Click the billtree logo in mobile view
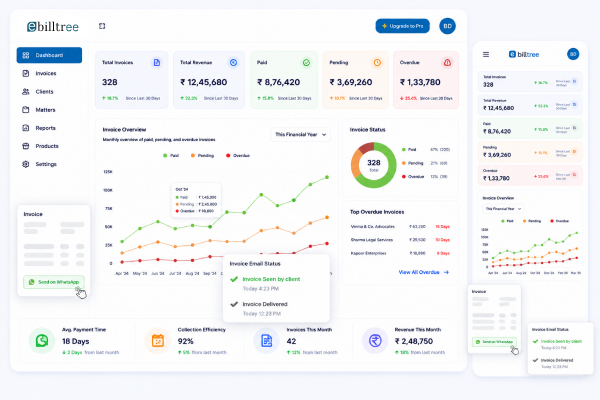 pyautogui.click(x=523, y=54)
